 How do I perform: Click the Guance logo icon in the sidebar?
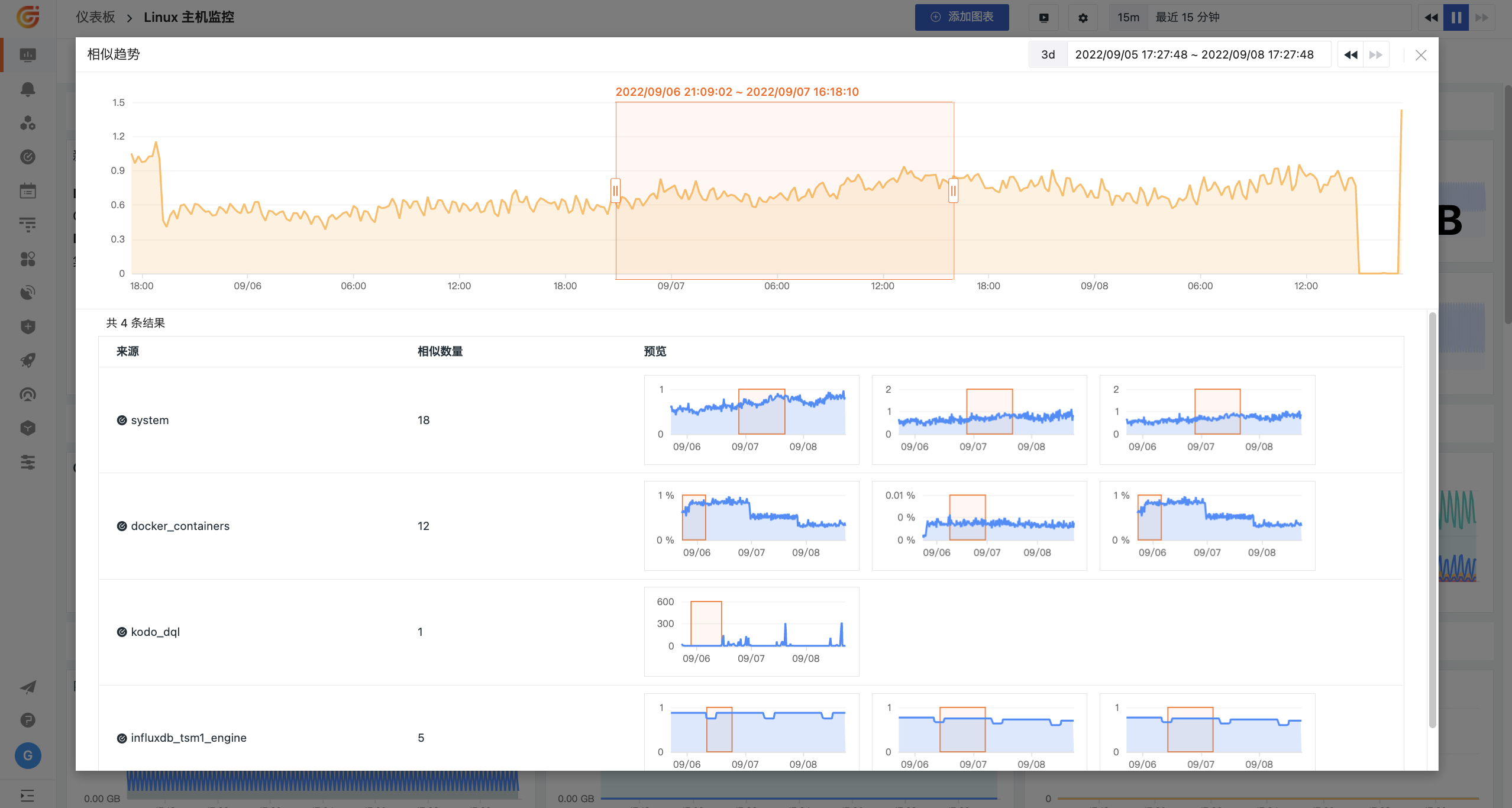(x=28, y=17)
